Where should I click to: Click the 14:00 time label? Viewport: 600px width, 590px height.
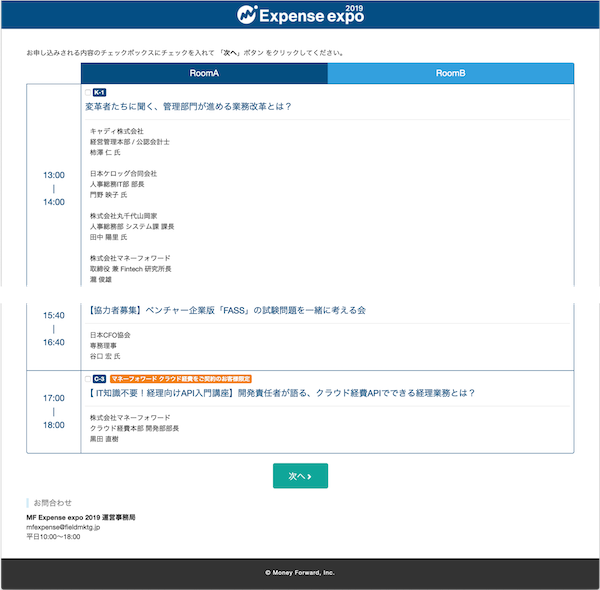point(54,202)
